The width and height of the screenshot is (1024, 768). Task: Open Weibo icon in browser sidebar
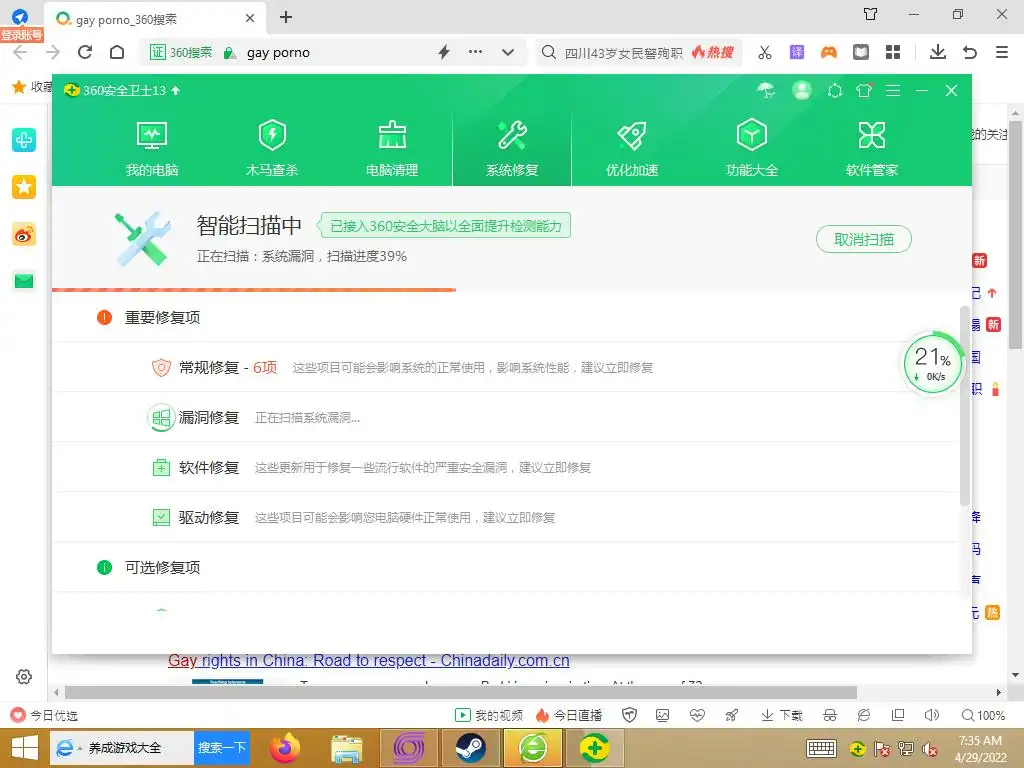[x=24, y=234]
